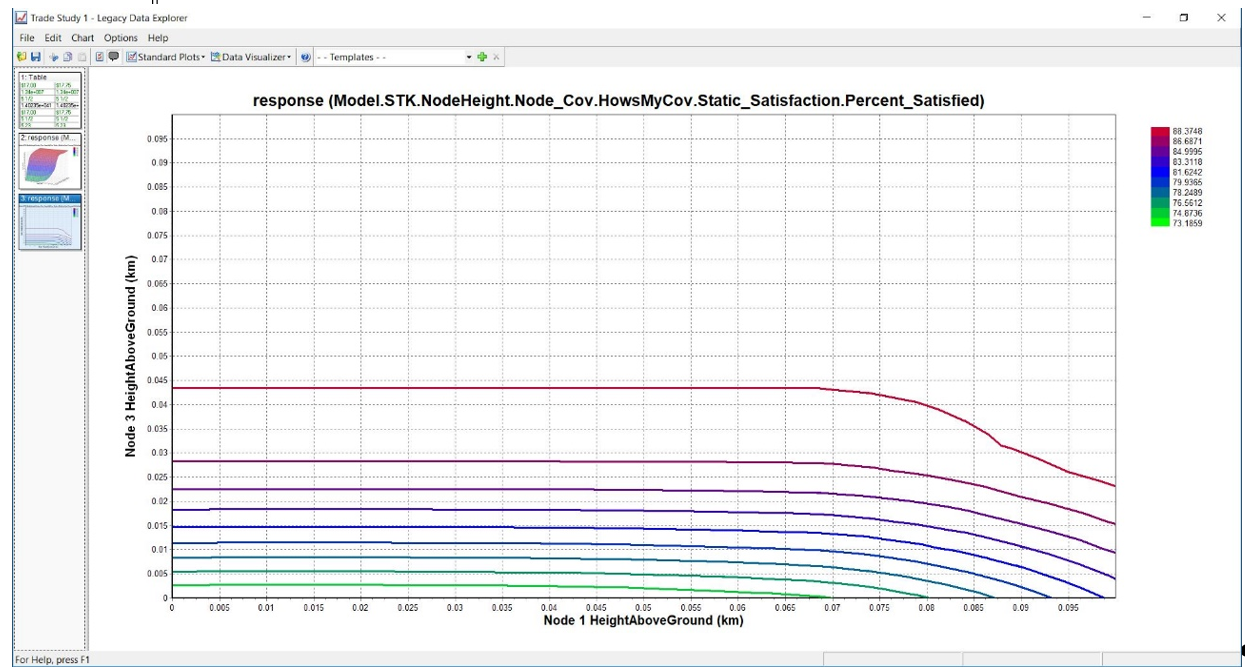1245x669 pixels.
Task: Click the red 88.3748 legend color swatch
Action: [x=1160, y=132]
